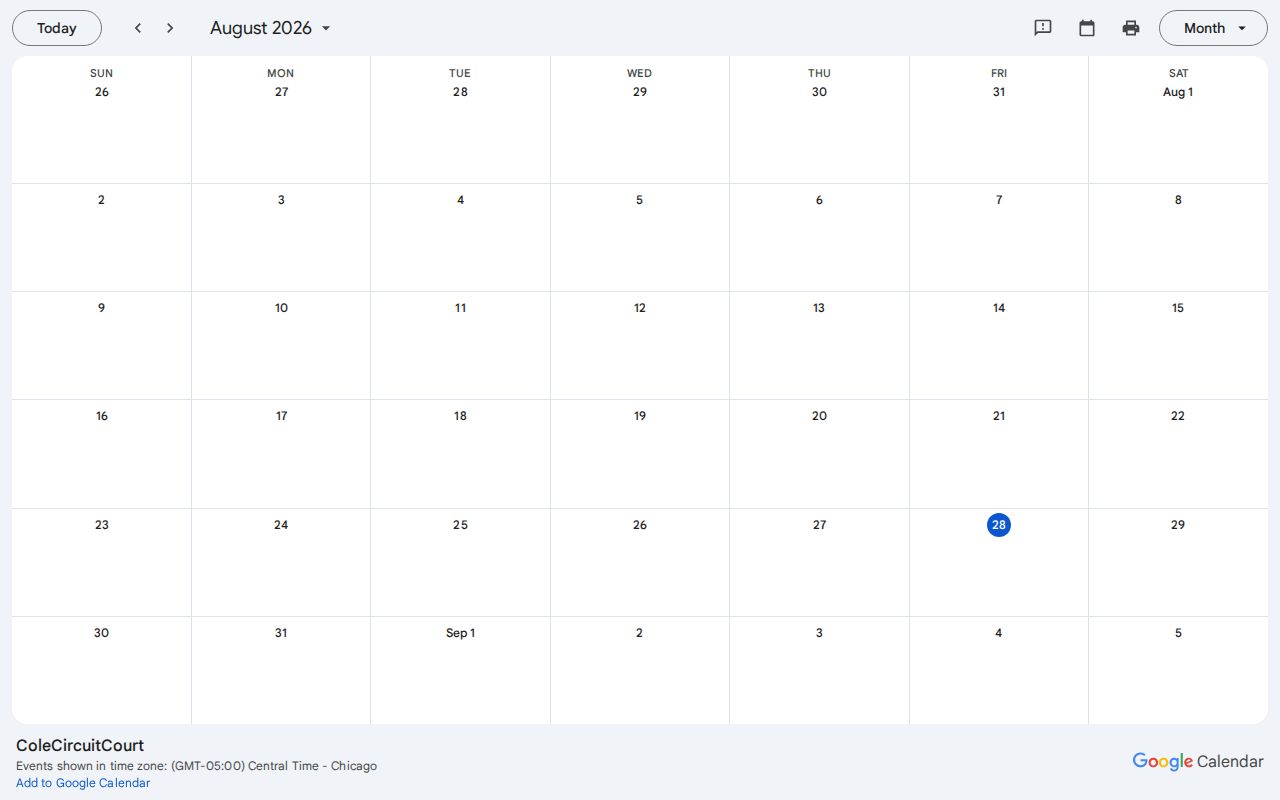Image resolution: width=1280 pixels, height=800 pixels.
Task: Open the Month view dropdown
Action: click(x=1213, y=28)
